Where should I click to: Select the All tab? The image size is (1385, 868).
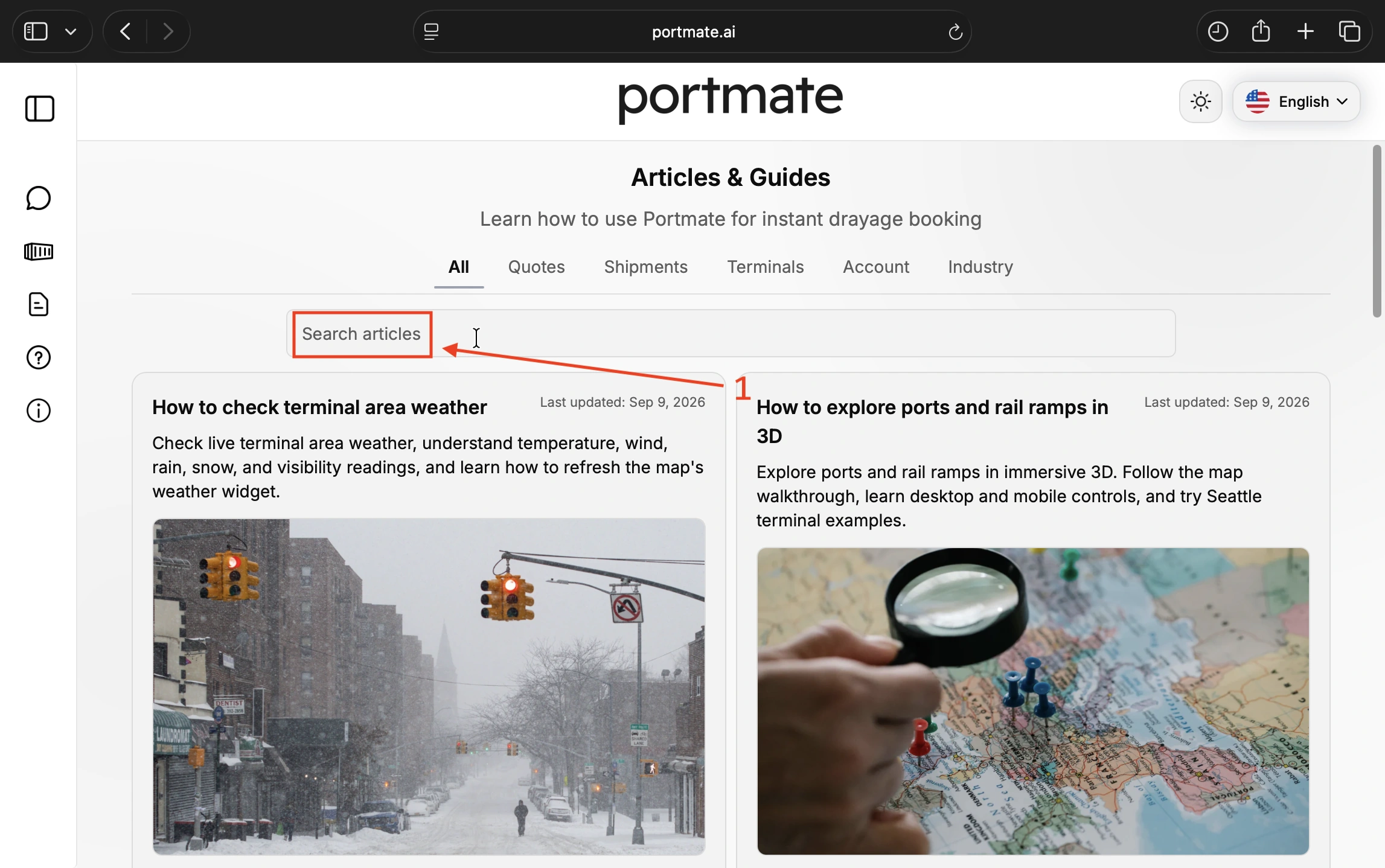click(459, 267)
